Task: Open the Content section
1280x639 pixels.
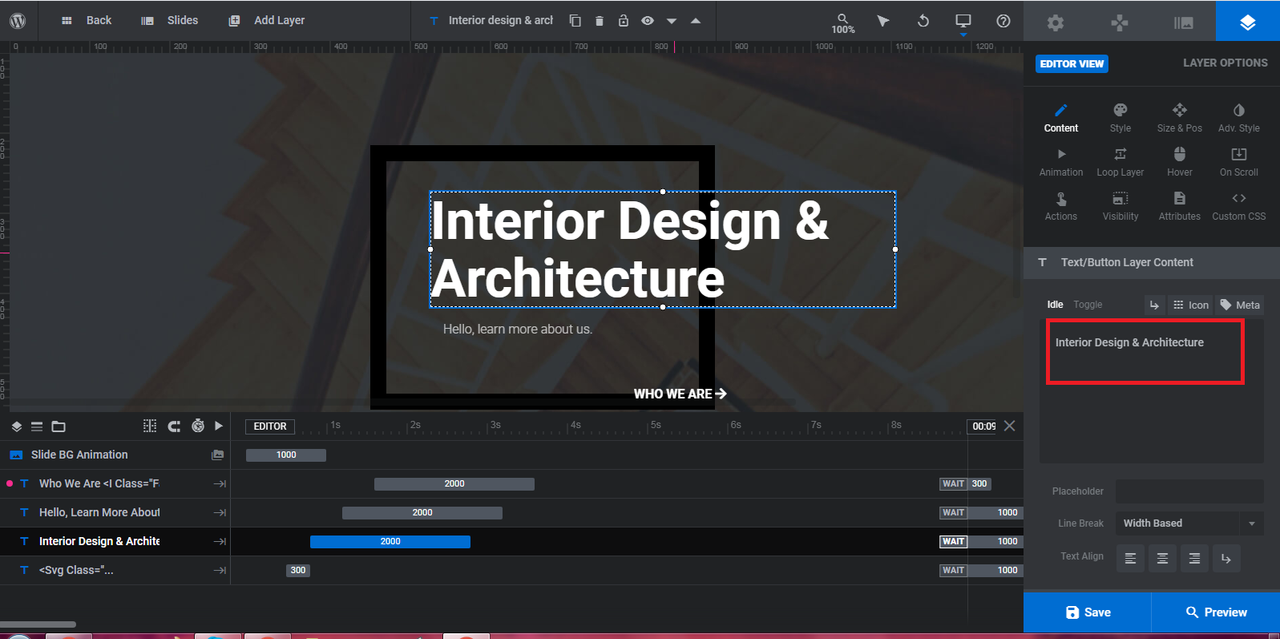Action: pyautogui.click(x=1061, y=118)
